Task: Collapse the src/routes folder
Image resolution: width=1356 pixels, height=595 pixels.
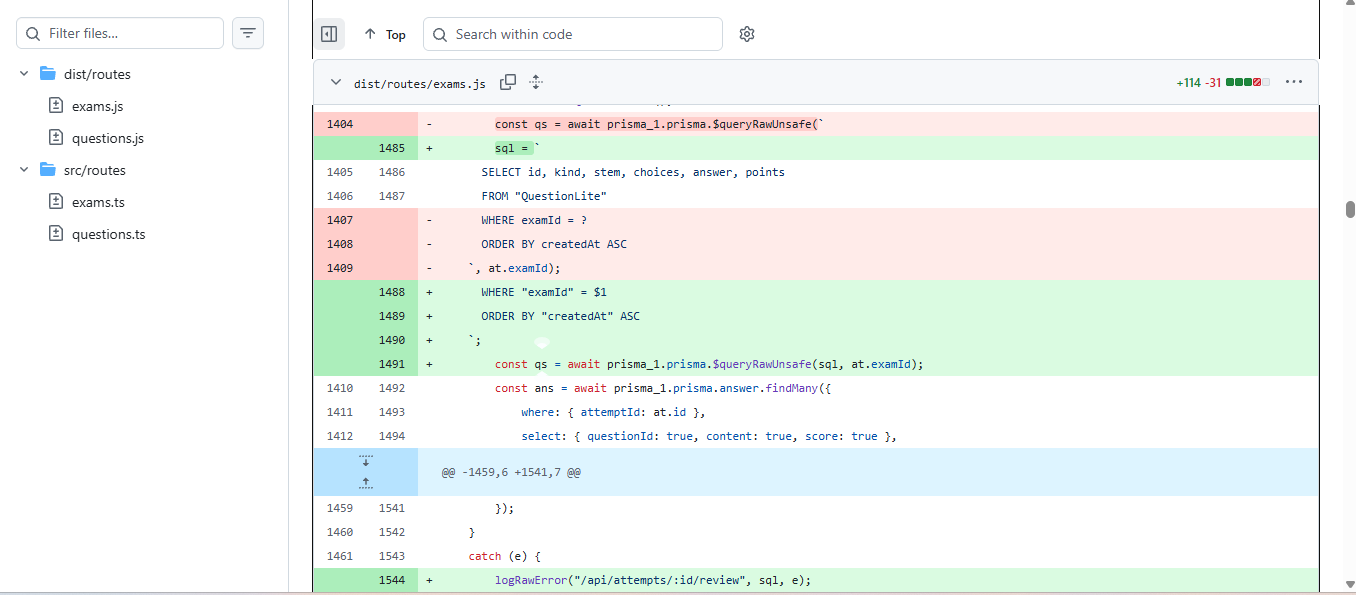Action: (24, 170)
